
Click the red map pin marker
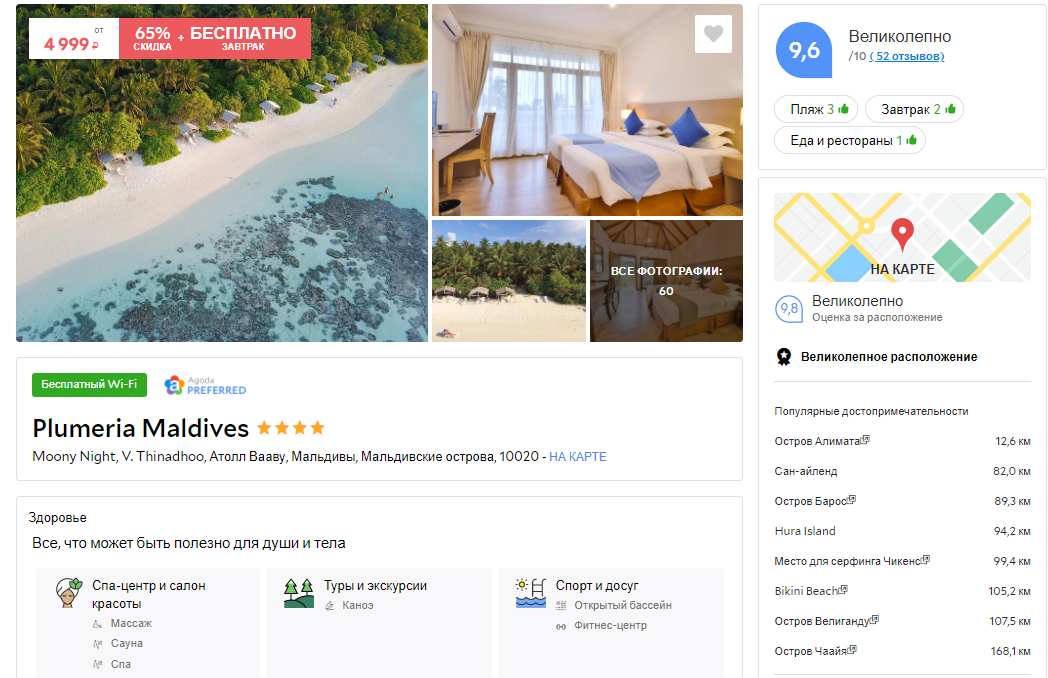pos(902,235)
